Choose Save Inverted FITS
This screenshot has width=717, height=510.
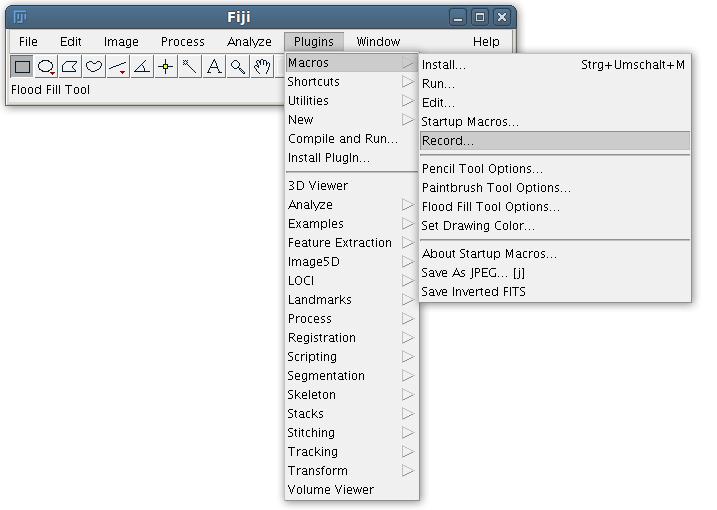[555, 292]
